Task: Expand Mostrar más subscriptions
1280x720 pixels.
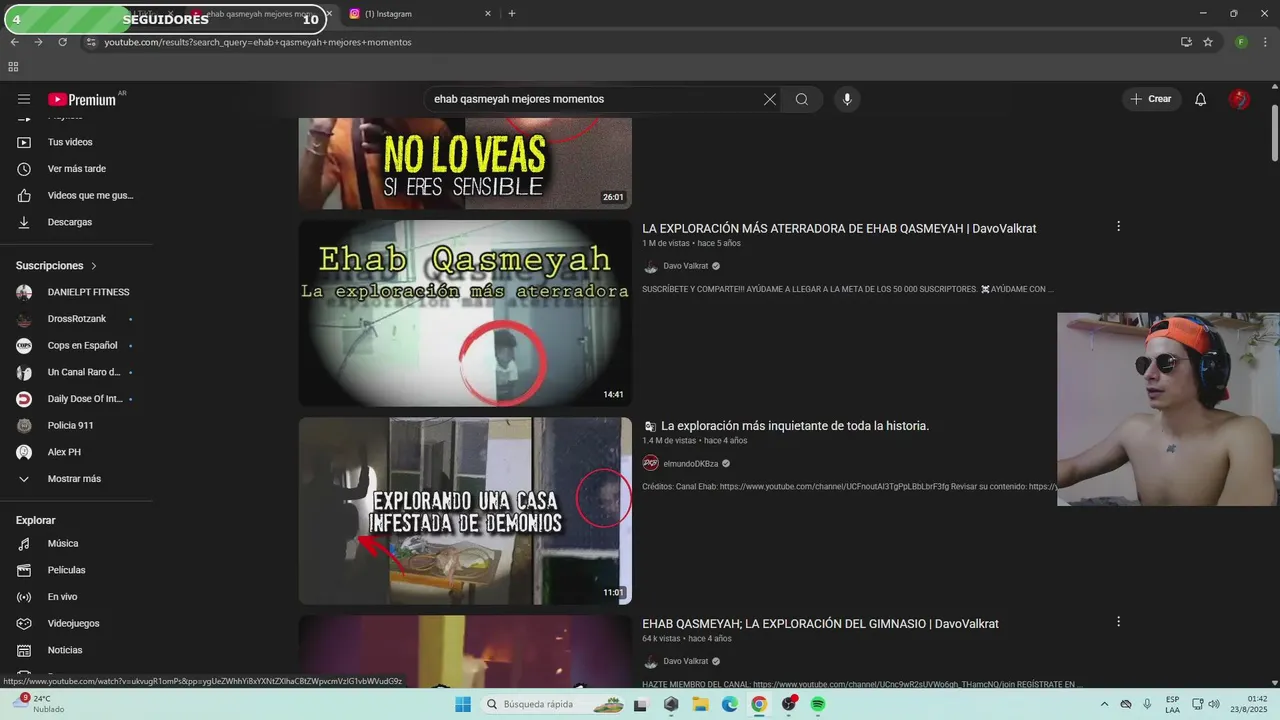Action: pos(76,479)
